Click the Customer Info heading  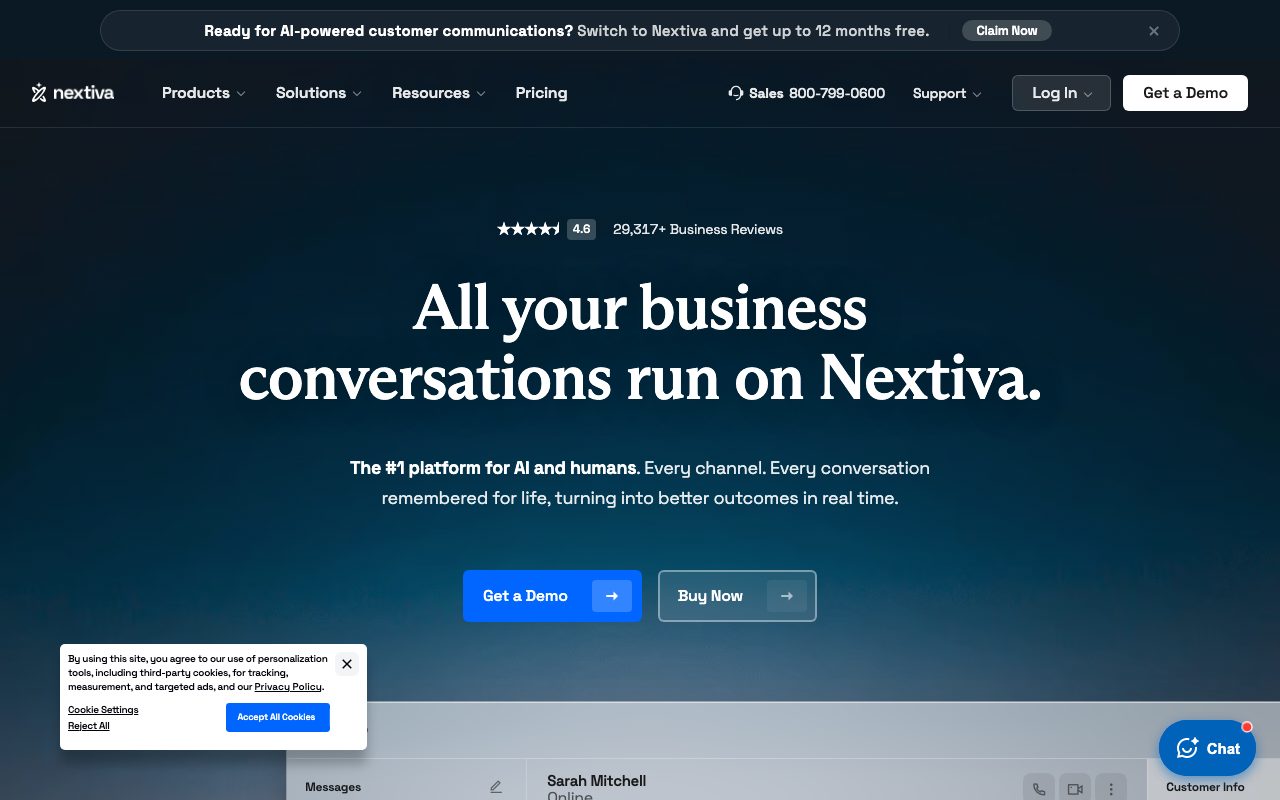pos(1205,787)
